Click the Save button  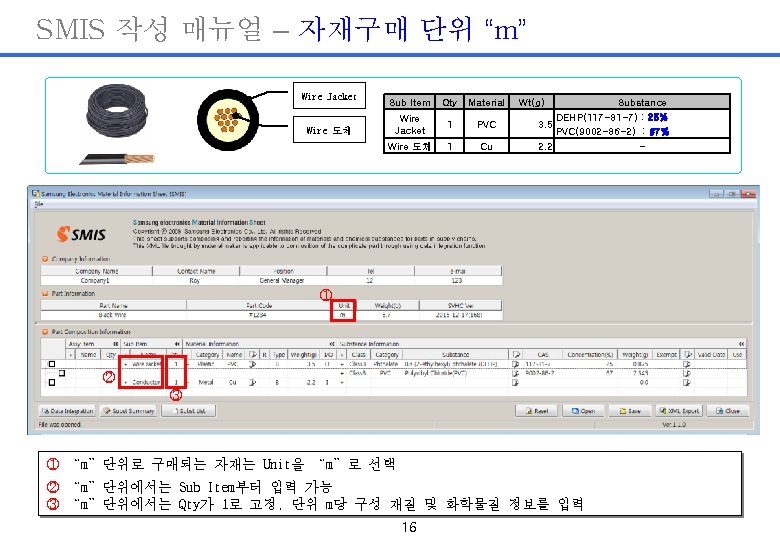[629, 411]
